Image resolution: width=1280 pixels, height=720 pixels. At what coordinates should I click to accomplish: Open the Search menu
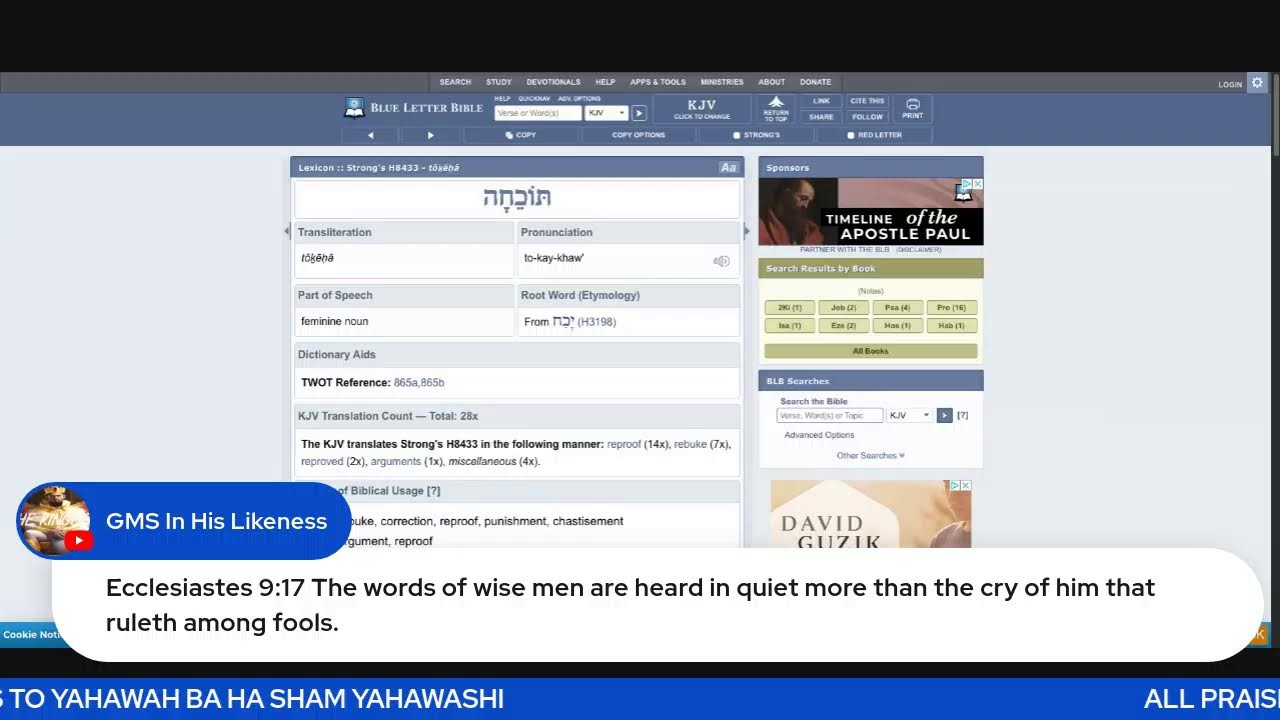[x=455, y=82]
